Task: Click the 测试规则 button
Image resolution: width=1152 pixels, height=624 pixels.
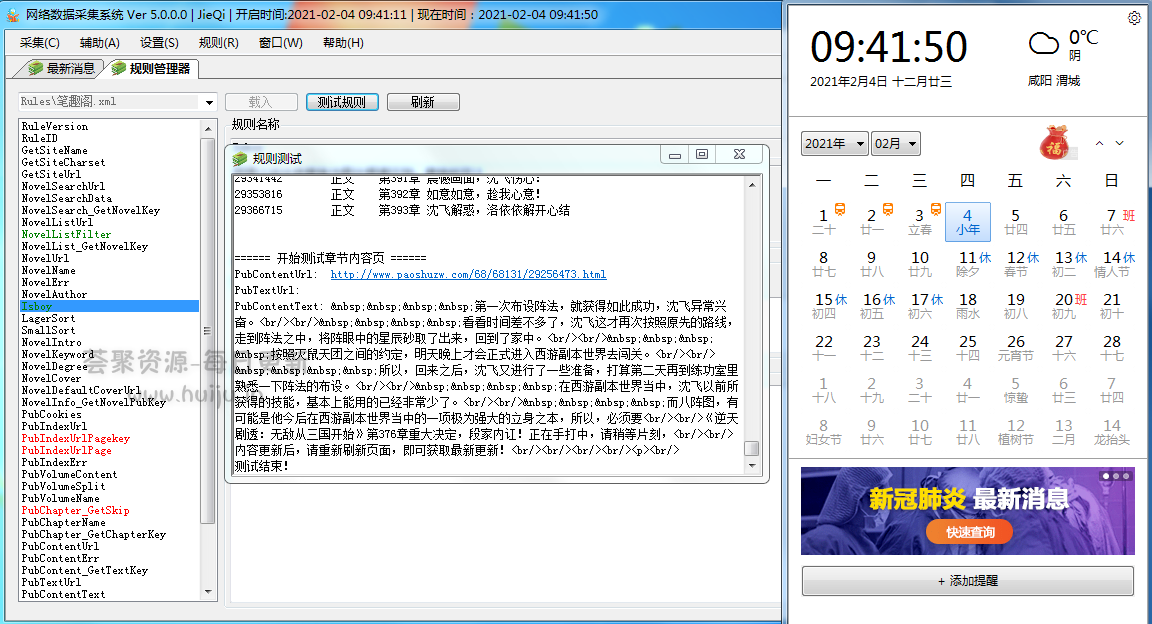Action: click(342, 102)
